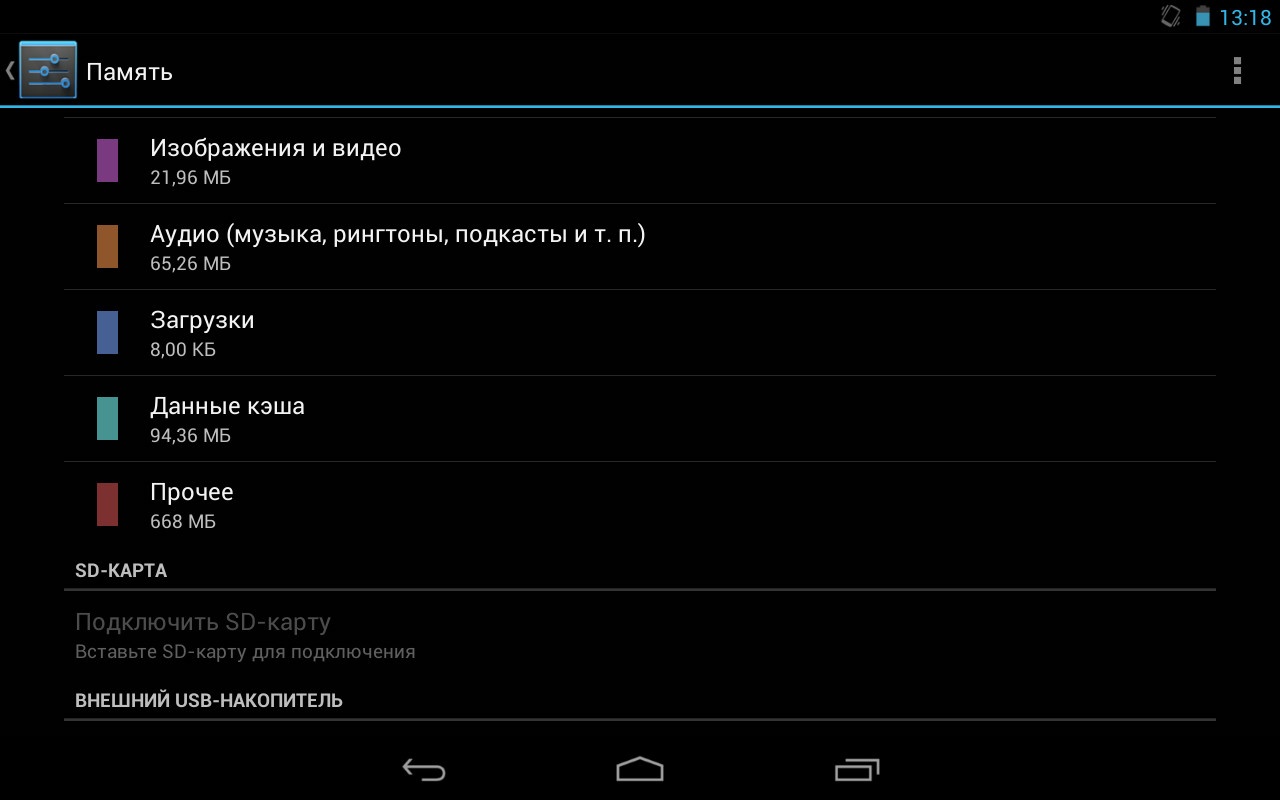
Task: Open the Recent Apps navigation button
Action: tap(856, 769)
